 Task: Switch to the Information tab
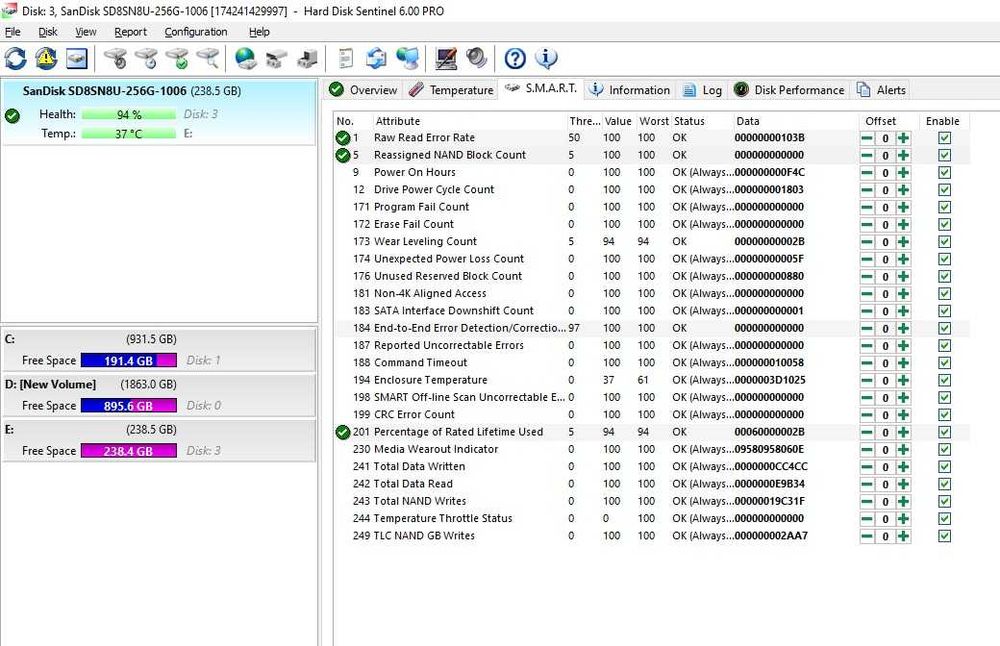[x=629, y=90]
